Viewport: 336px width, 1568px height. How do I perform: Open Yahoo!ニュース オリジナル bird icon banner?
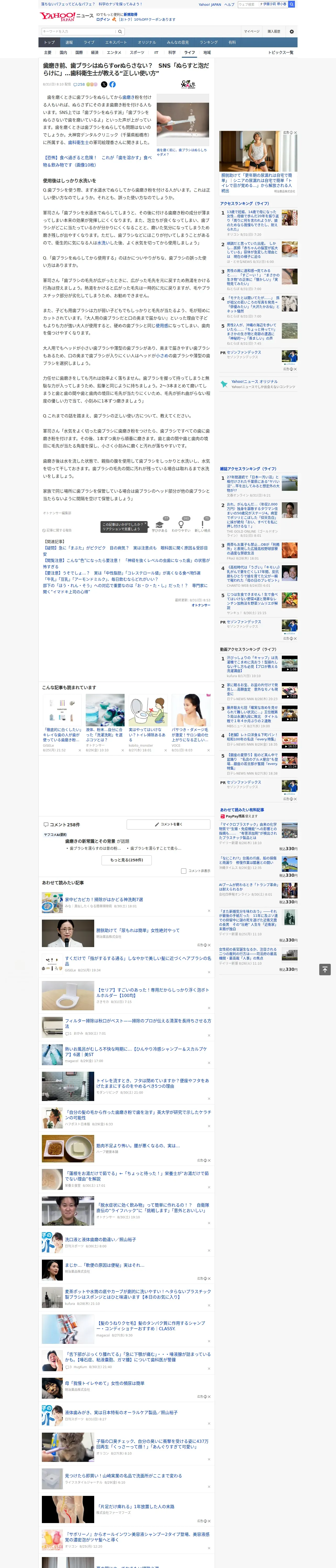(x=258, y=384)
